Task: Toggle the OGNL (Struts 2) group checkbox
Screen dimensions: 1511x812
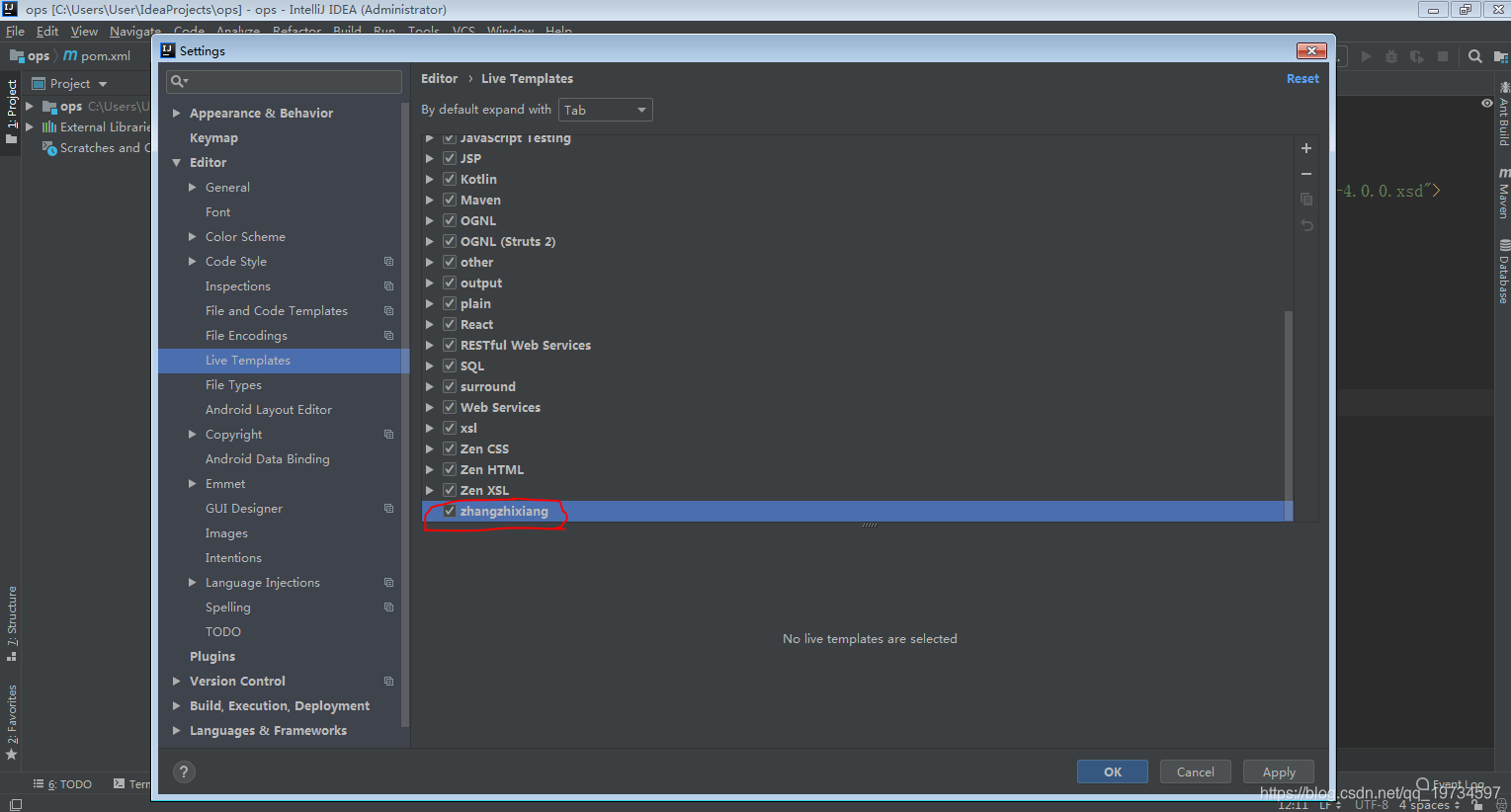Action: 450,241
